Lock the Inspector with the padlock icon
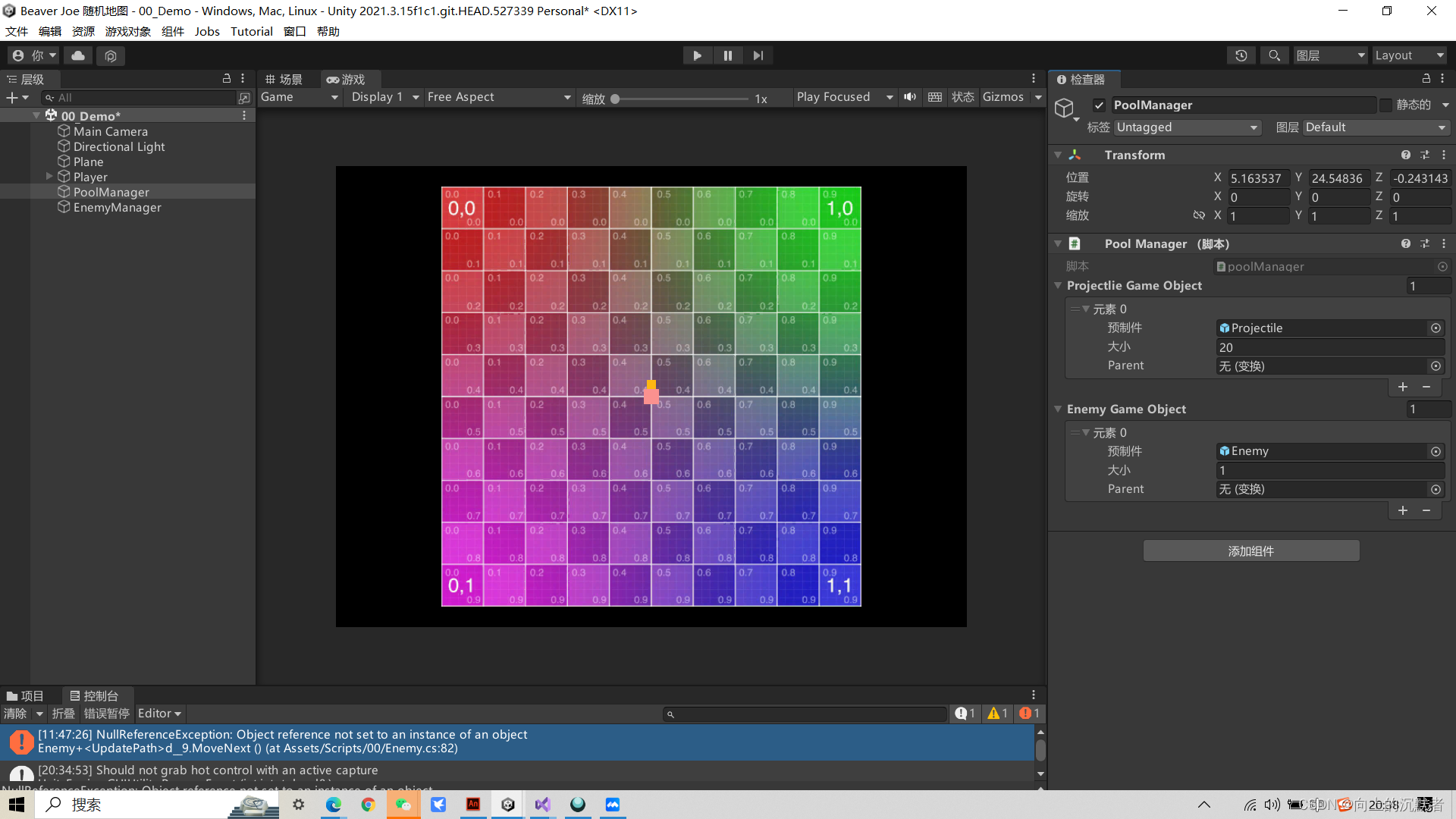1456x819 pixels. [1425, 78]
